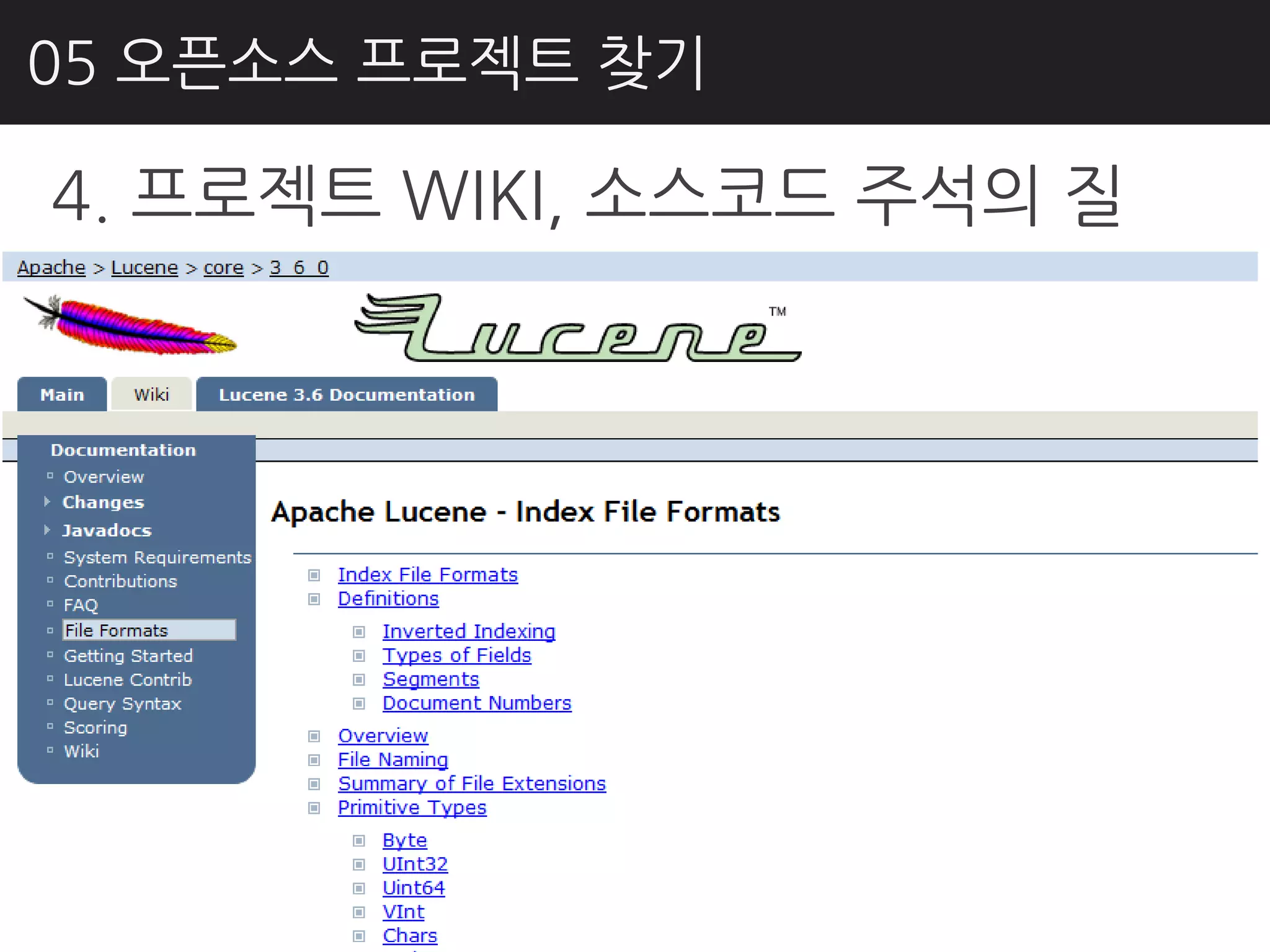Image resolution: width=1270 pixels, height=952 pixels.
Task: Click the green Lucene logo
Action: point(577,328)
